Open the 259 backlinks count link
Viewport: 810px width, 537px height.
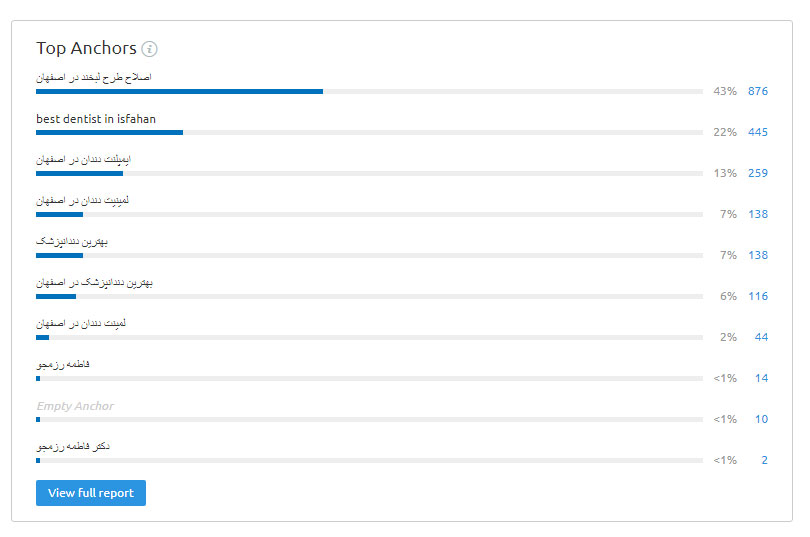[758, 173]
